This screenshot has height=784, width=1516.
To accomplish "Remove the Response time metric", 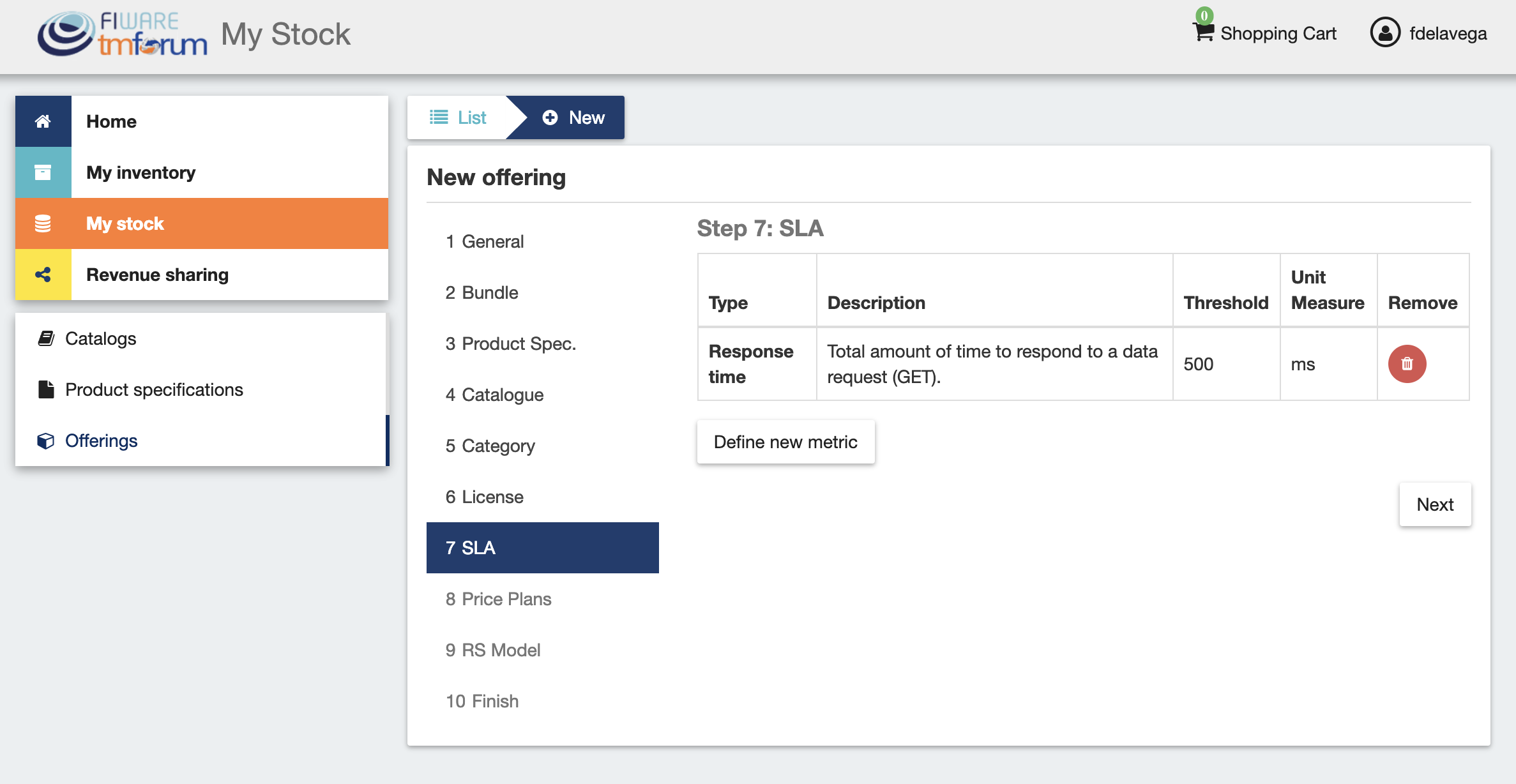I will tap(1407, 364).
